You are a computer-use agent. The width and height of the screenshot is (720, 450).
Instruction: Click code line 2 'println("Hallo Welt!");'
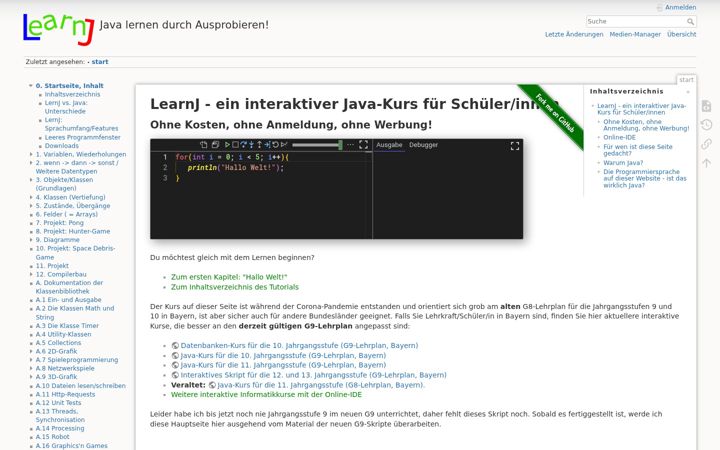click(236, 168)
